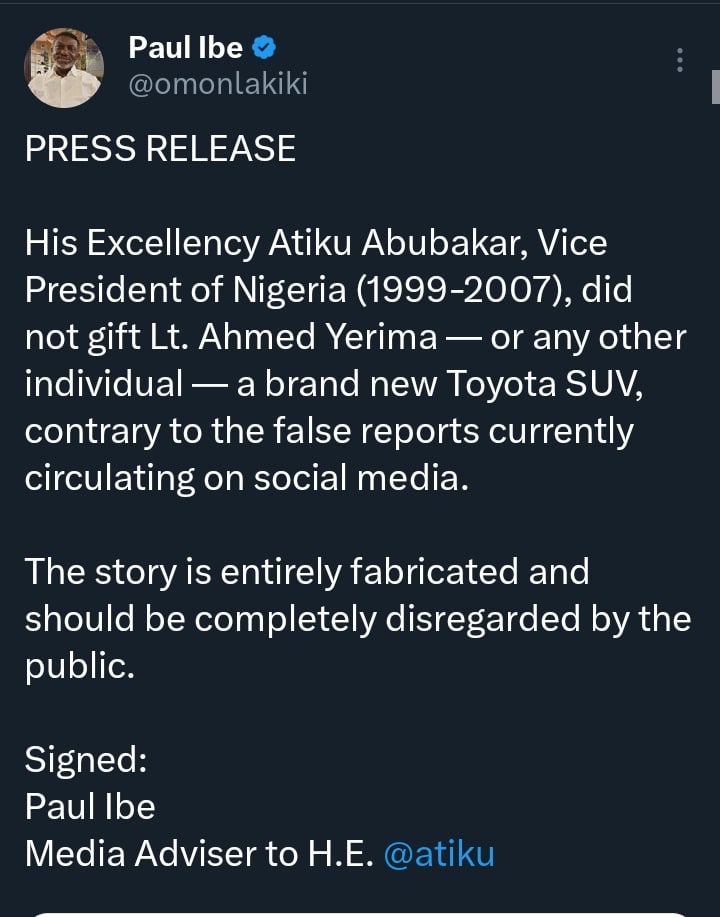Open the three-dot more options menu
Screen dimensions: 720x917
pos(680,60)
